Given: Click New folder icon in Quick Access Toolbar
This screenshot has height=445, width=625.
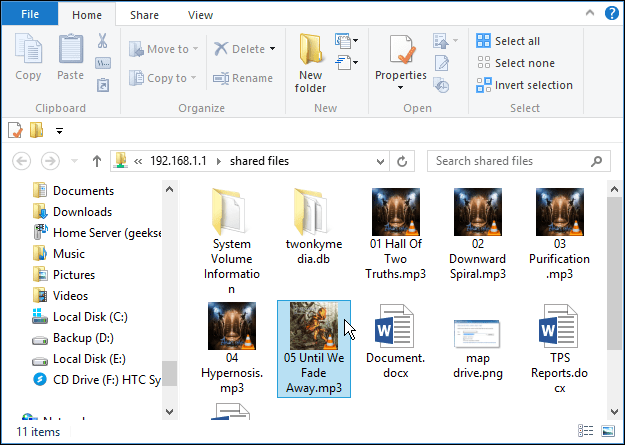Looking at the screenshot, I should coord(37,130).
